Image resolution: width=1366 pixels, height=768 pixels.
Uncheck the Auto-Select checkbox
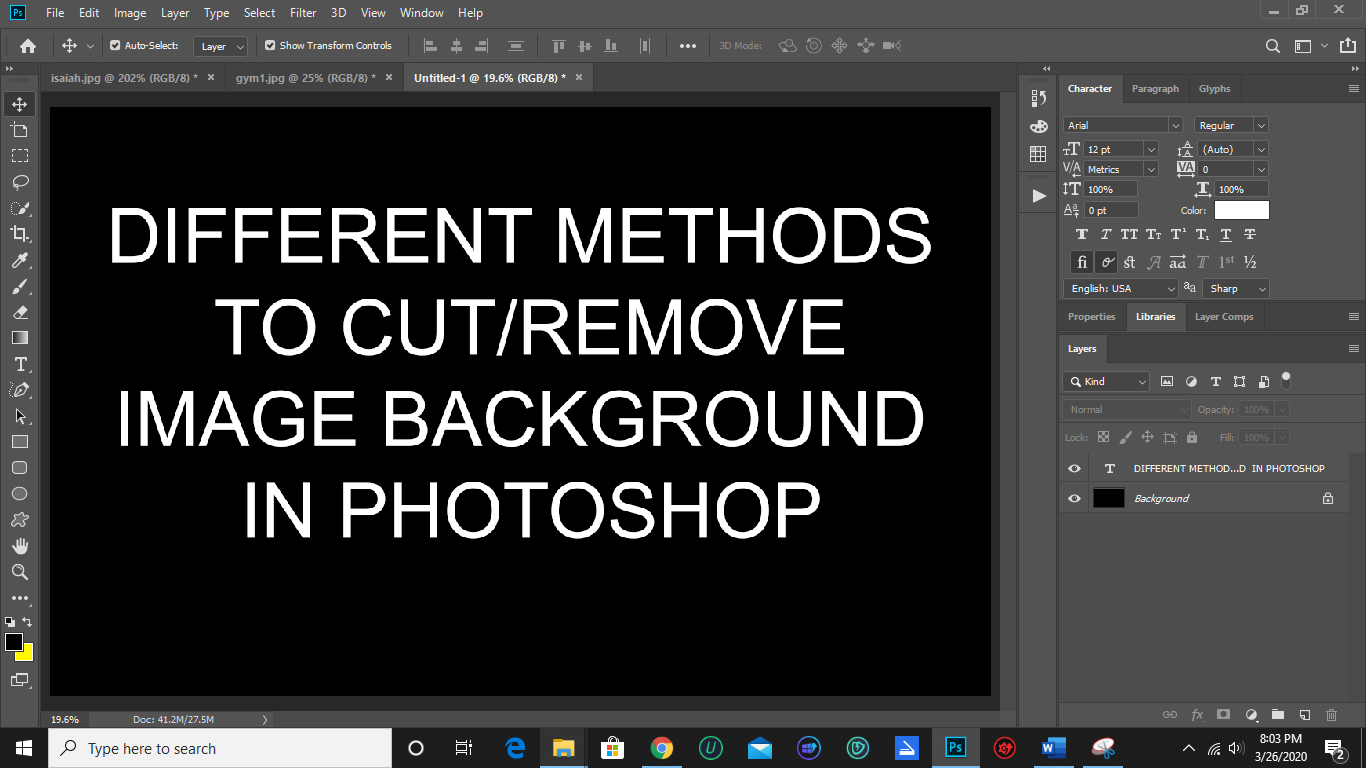tap(115, 45)
